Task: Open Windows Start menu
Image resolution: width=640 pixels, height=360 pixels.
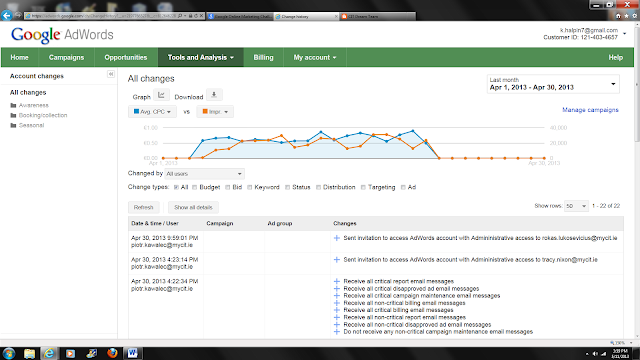Action: 9,353
